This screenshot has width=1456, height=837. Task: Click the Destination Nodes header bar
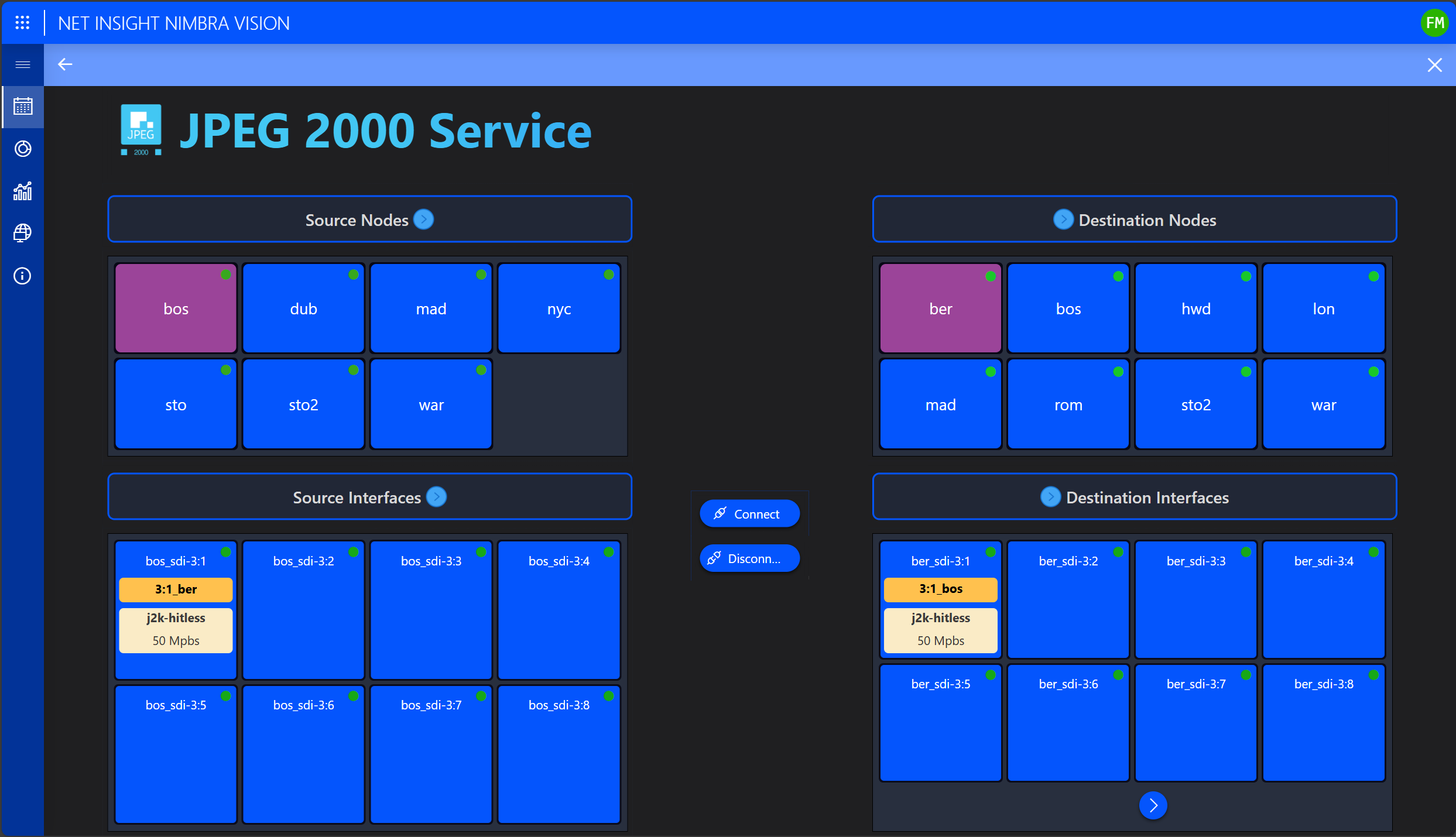[x=1134, y=219]
